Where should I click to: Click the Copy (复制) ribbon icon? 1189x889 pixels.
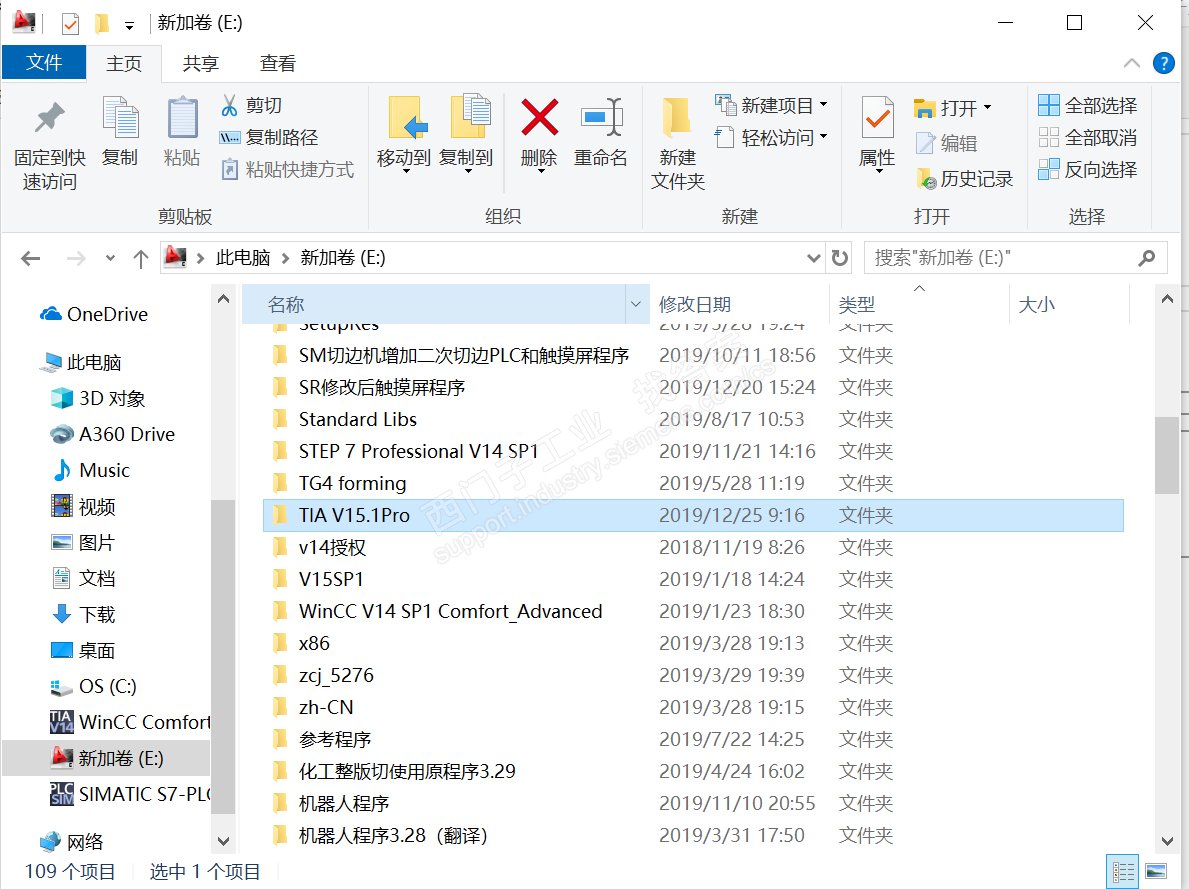coord(120,131)
